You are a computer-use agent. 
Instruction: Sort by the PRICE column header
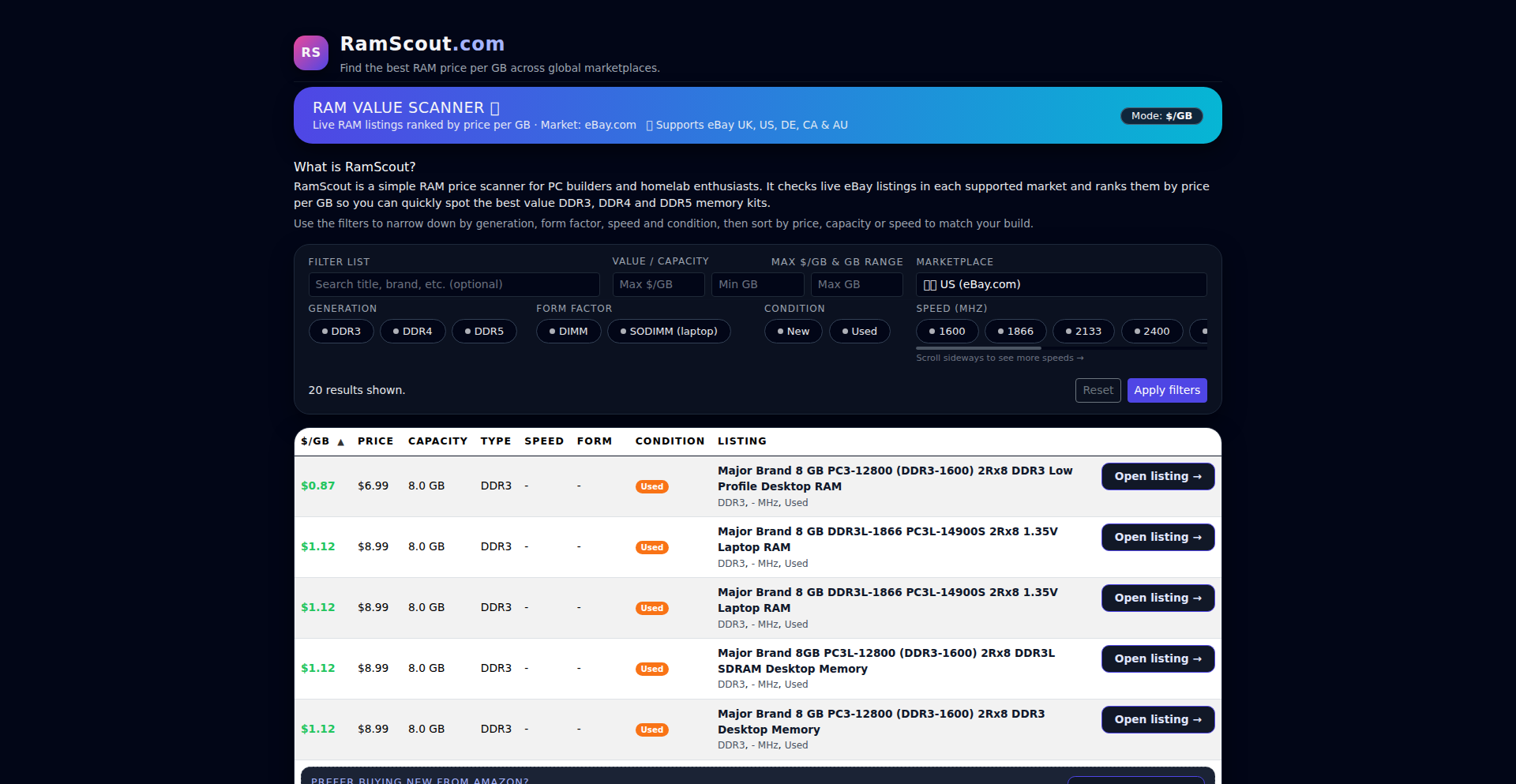click(x=376, y=441)
